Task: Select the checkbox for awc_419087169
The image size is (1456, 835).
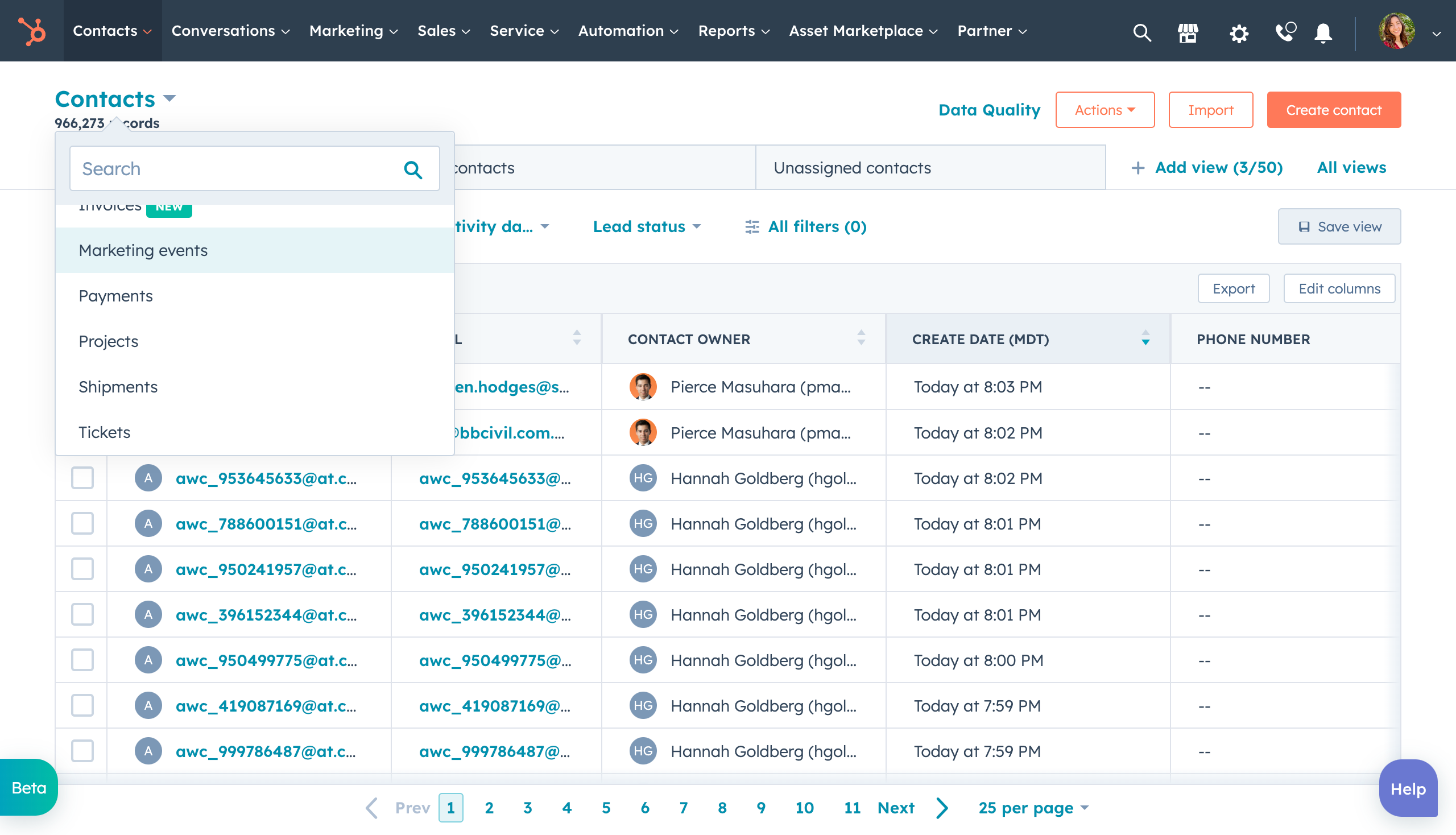Action: 82,705
